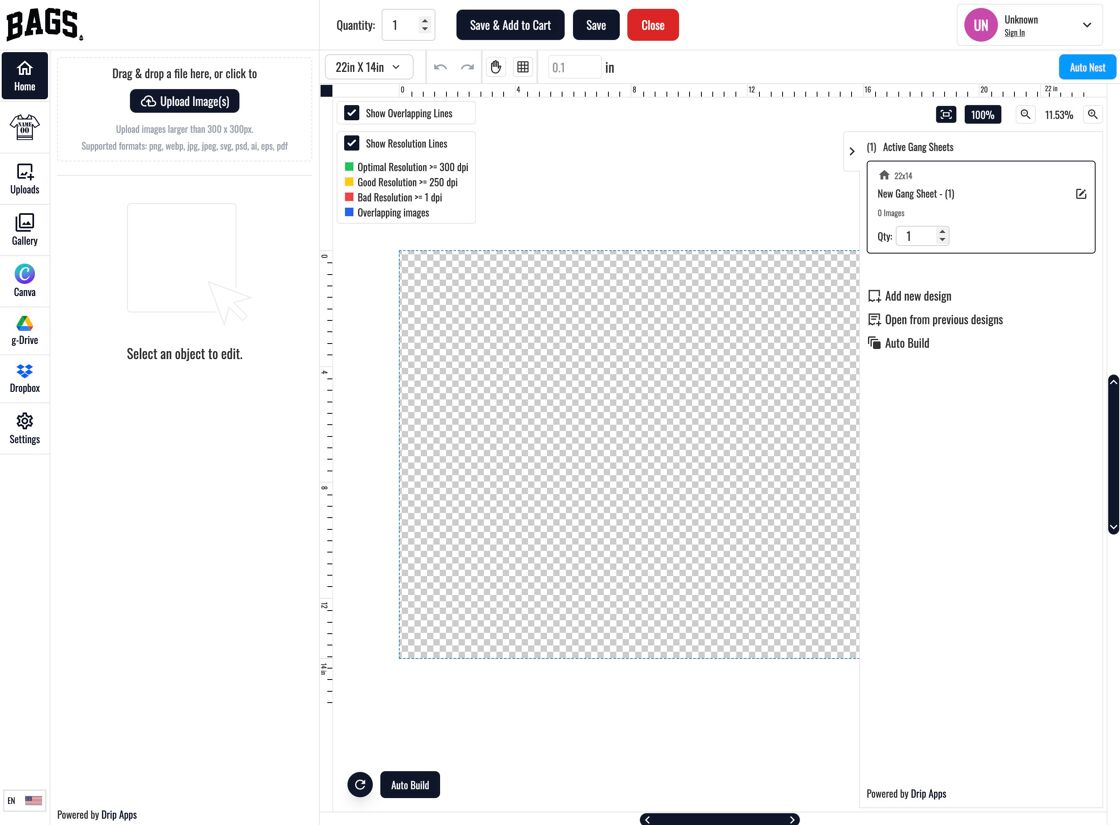Increase the gang sheet Qty stepper
Viewport: 1120px width, 825px height.
942,231
